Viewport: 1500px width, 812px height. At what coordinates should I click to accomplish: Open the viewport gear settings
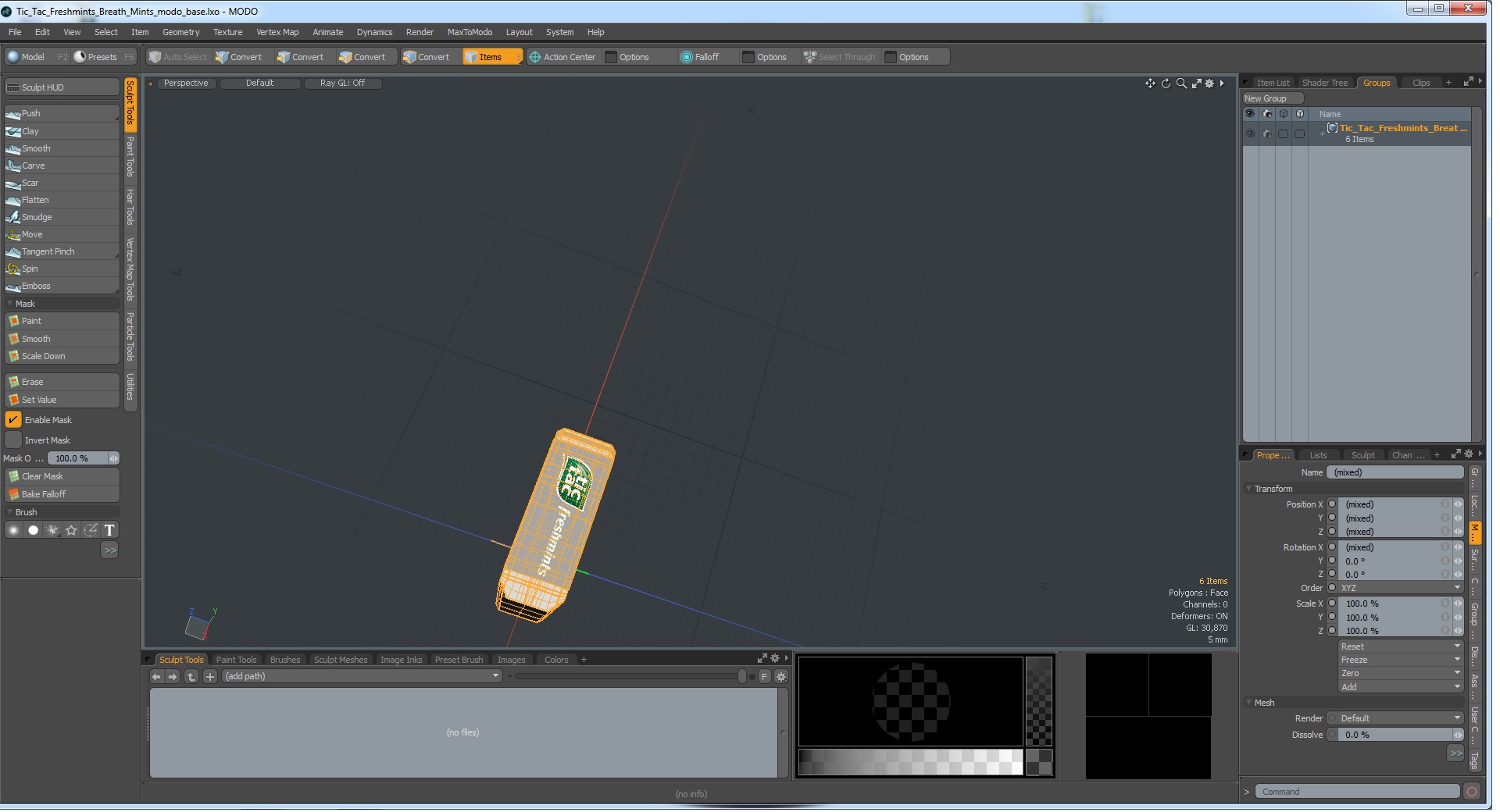click(x=1210, y=84)
